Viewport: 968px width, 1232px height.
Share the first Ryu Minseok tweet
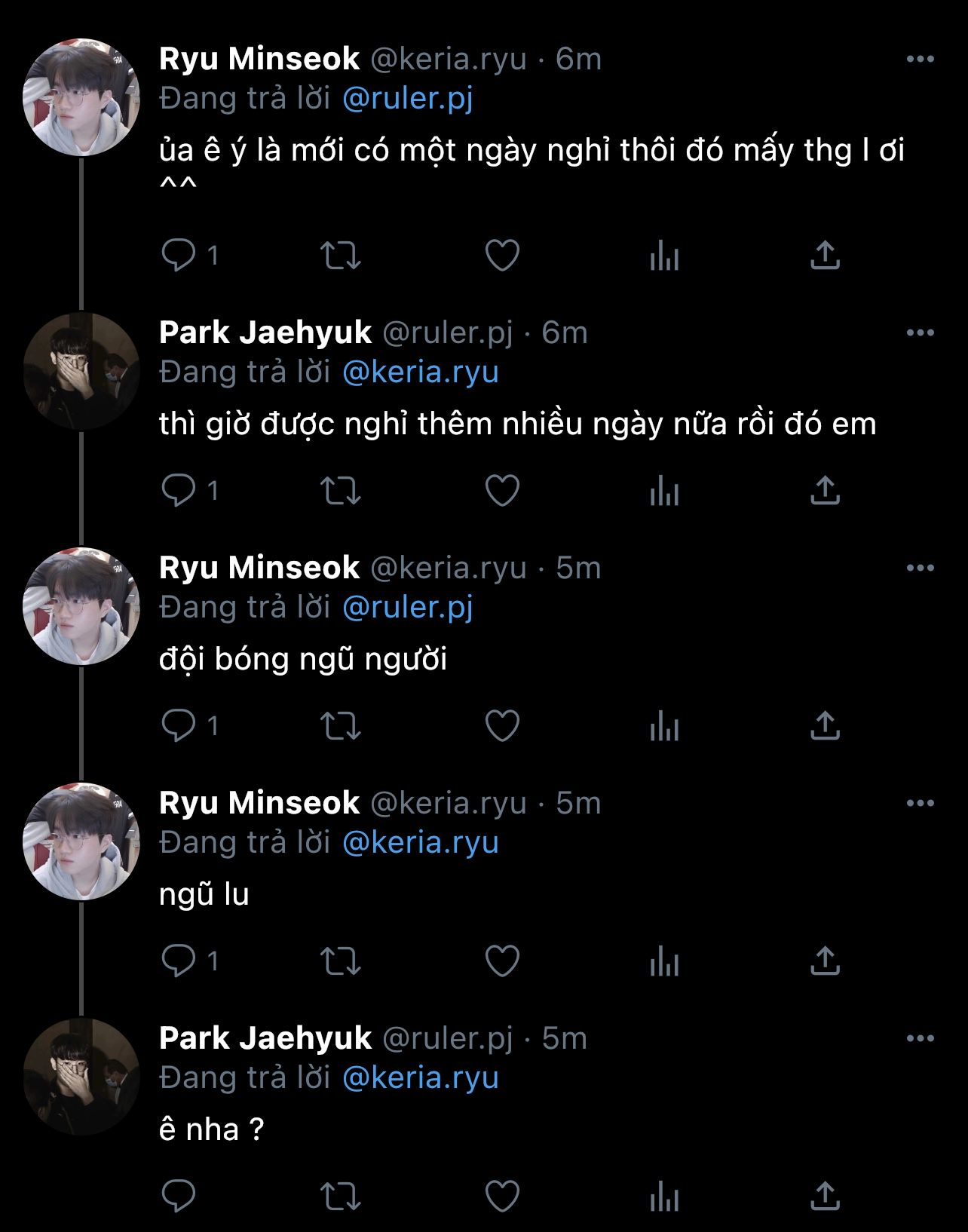[x=825, y=255]
